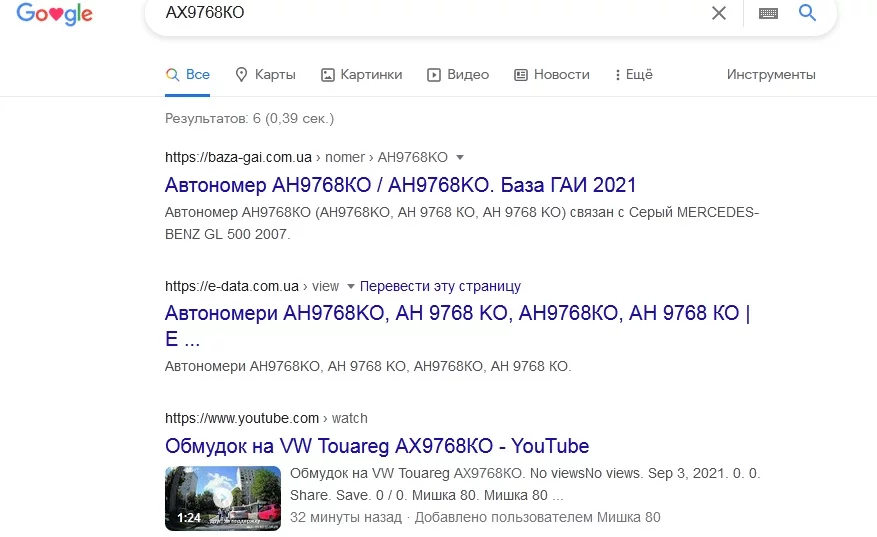Select the Все tab

(187, 74)
